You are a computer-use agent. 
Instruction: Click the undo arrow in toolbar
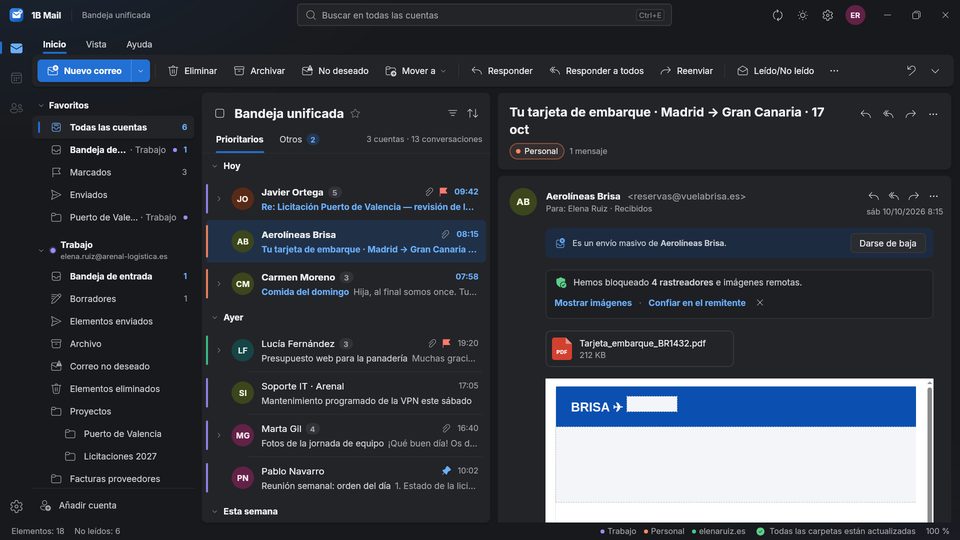(911, 71)
